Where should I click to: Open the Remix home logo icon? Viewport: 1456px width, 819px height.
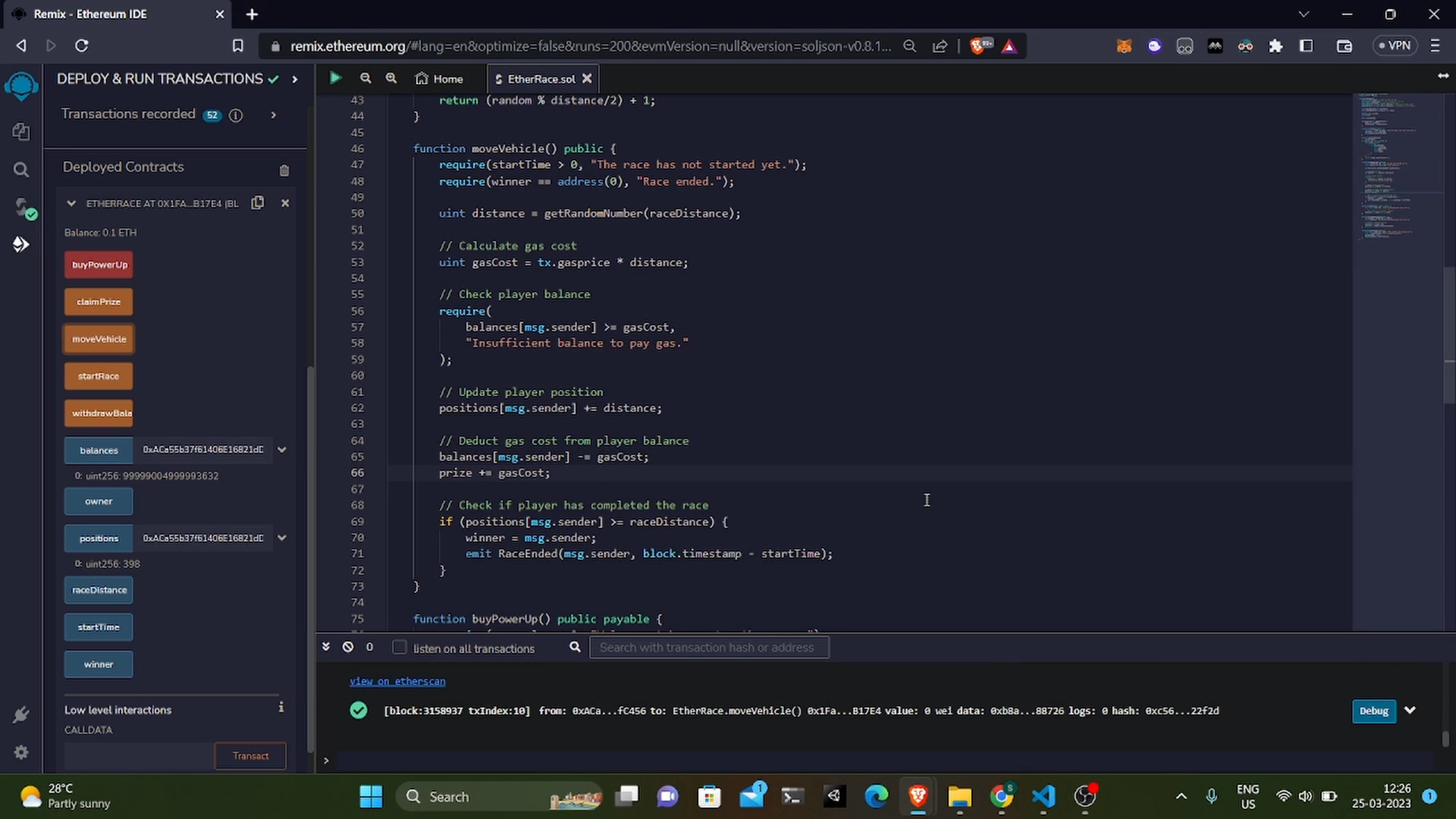pos(21,85)
